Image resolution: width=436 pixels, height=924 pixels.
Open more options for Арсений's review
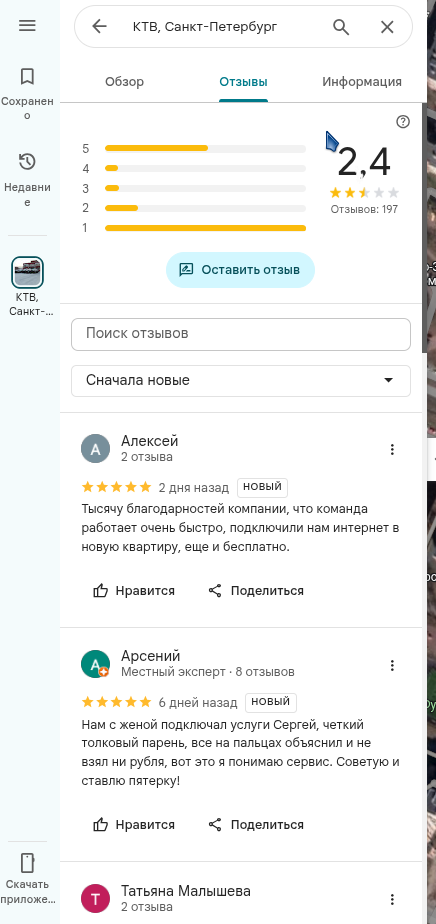(392, 665)
